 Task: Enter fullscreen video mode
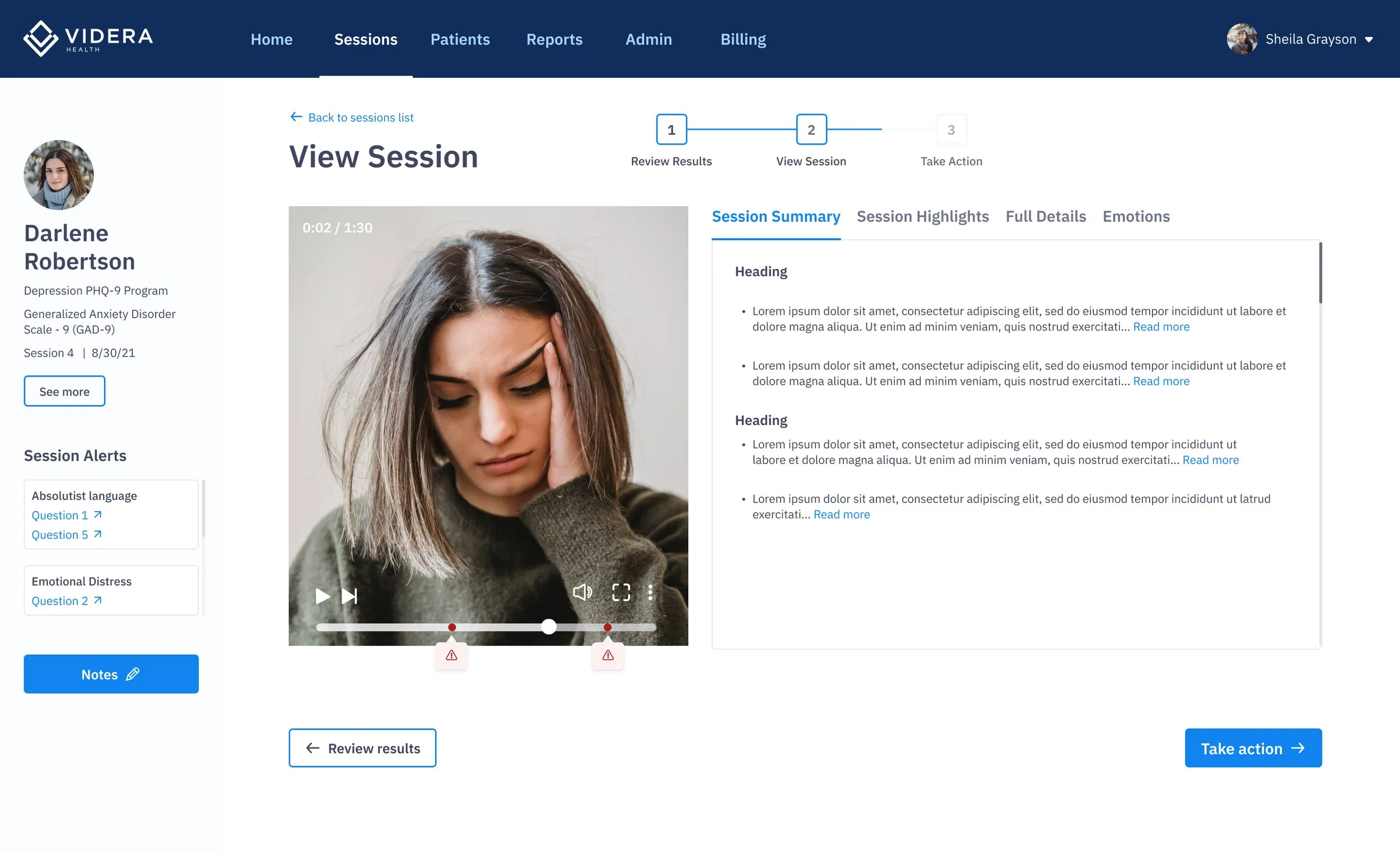pos(621,592)
